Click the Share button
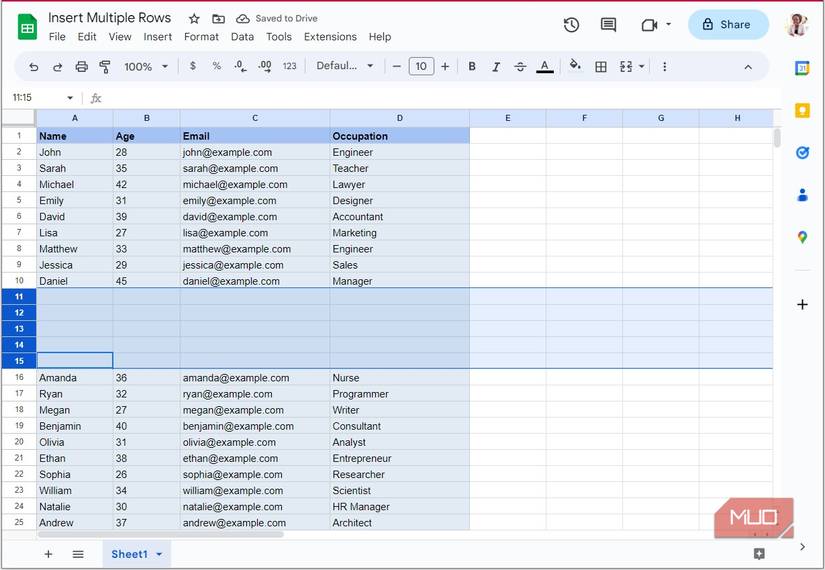Screen dimensions: 825x570 point(728,25)
